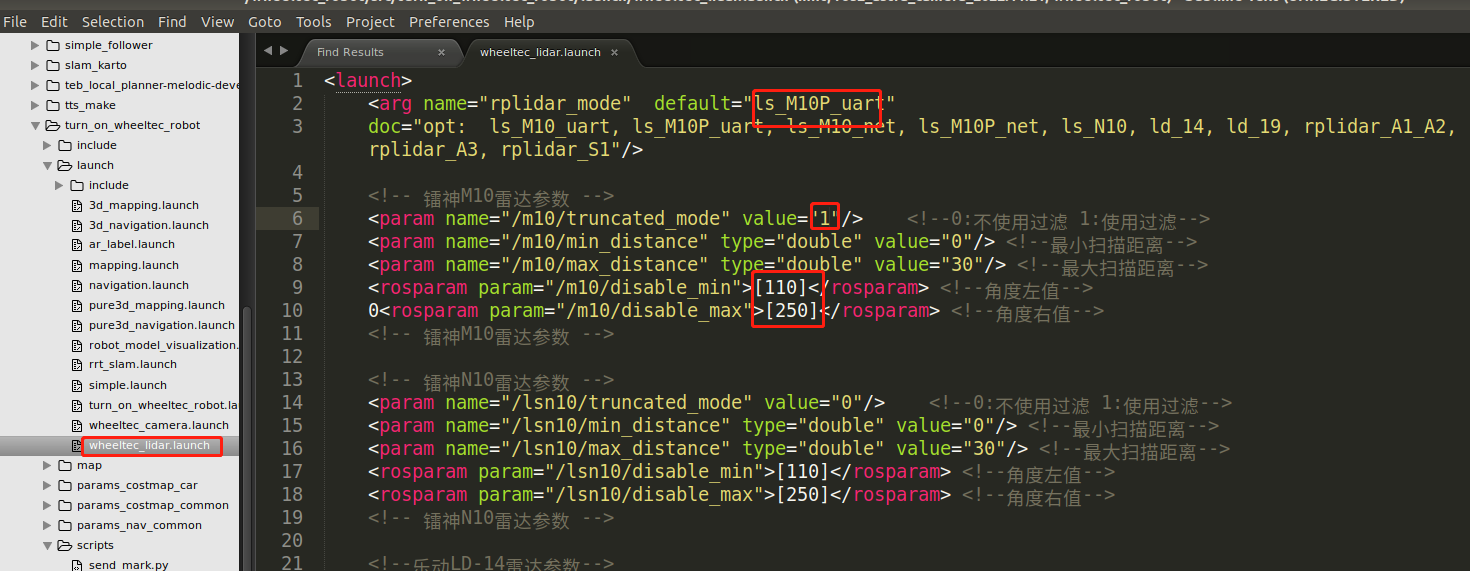Open the Project menu

[x=370, y=21]
